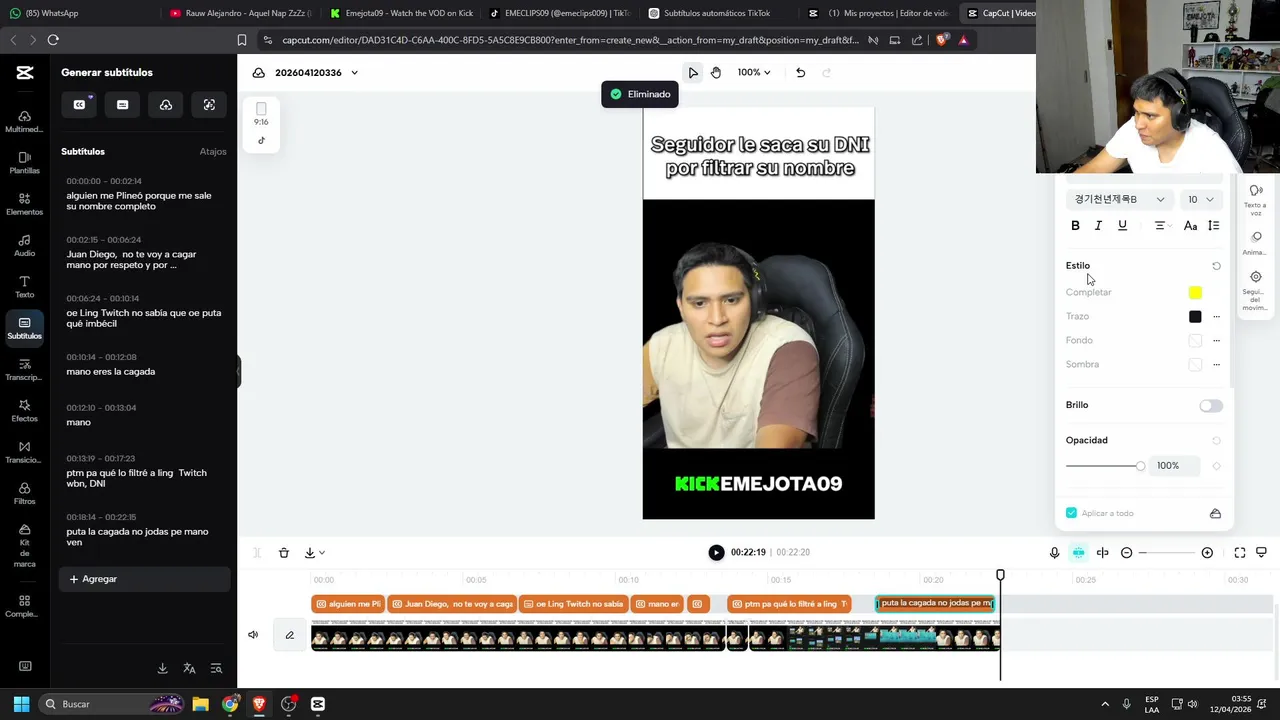The width and height of the screenshot is (1280, 720).
Task: Open the Complementos panel
Action: [24, 606]
